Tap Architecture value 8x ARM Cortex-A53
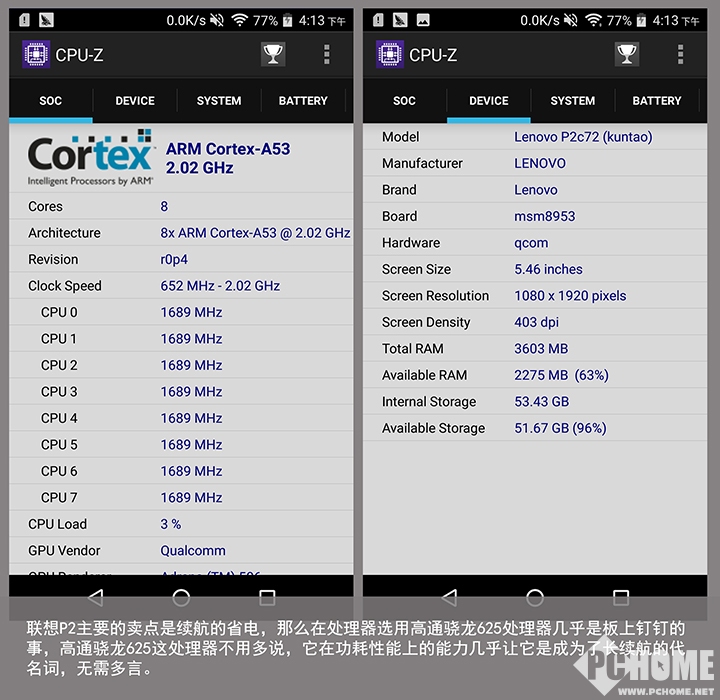 (x=255, y=233)
